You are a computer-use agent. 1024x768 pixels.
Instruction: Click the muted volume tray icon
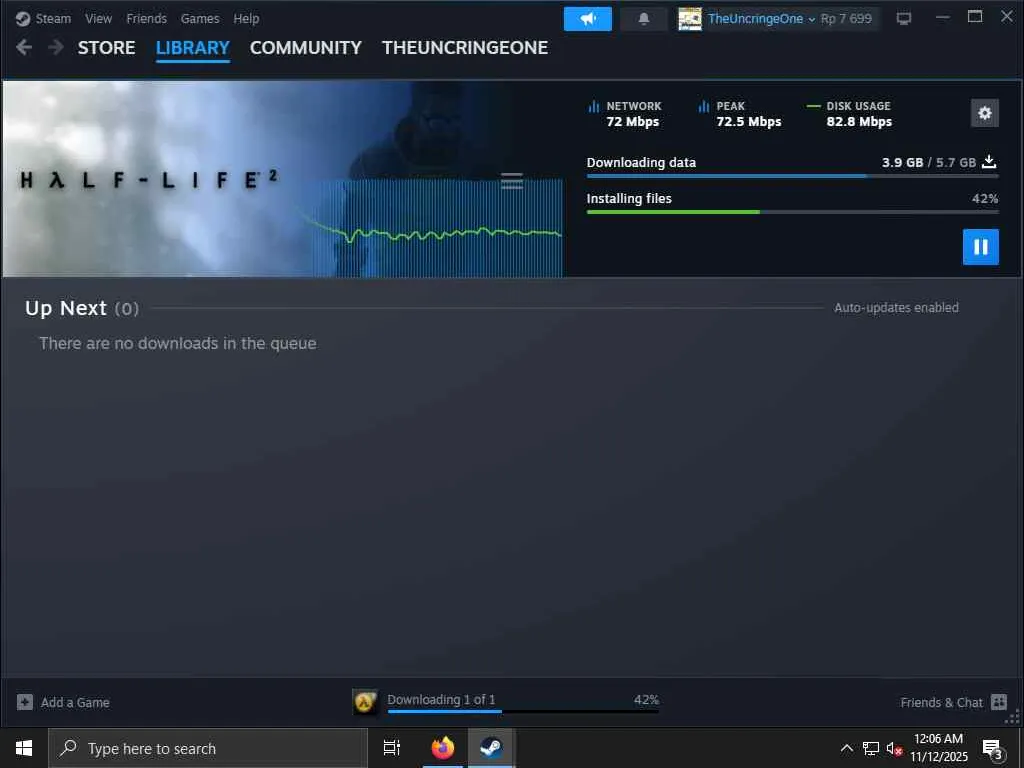pos(894,749)
